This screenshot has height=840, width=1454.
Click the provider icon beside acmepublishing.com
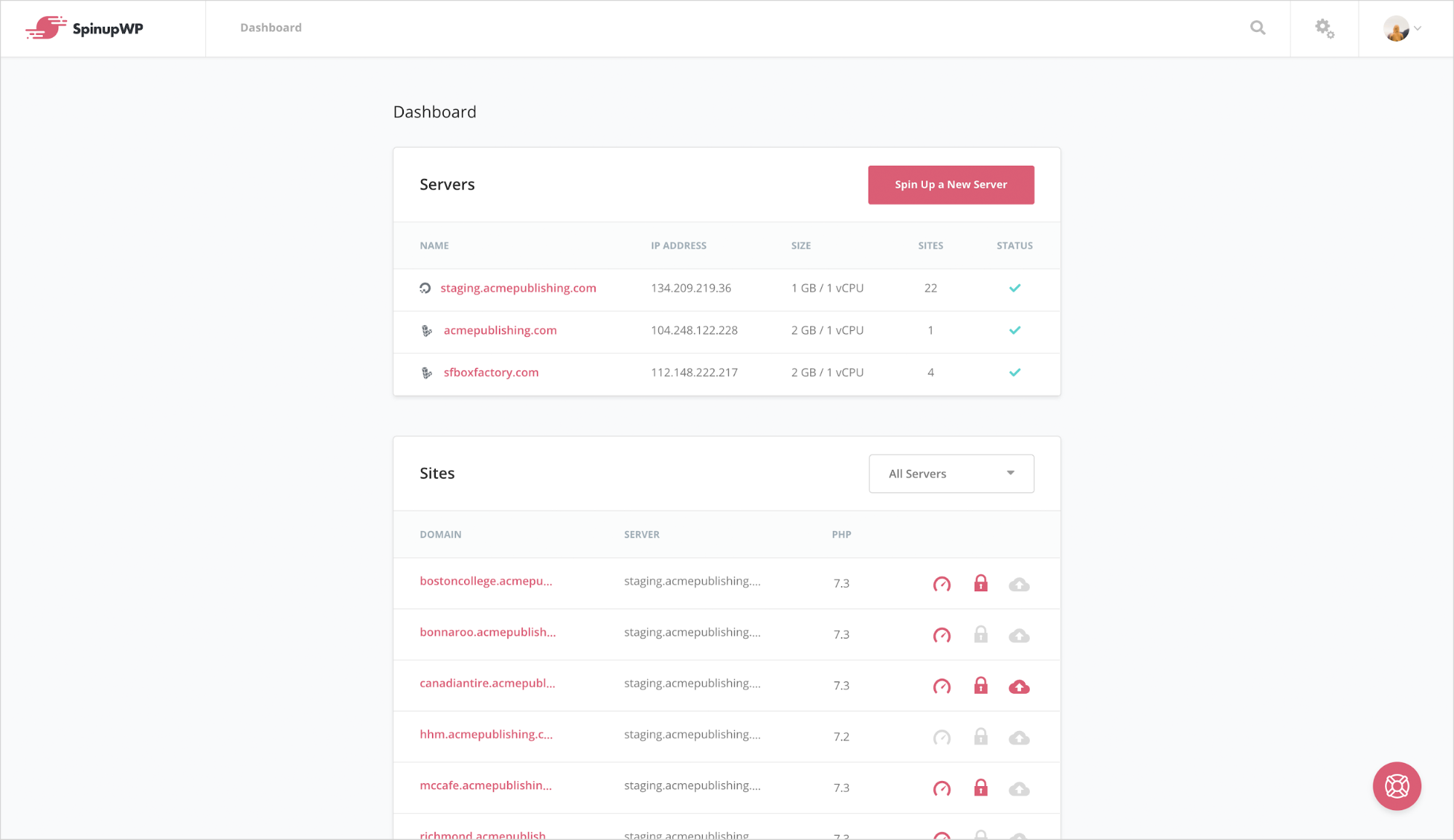(x=427, y=331)
